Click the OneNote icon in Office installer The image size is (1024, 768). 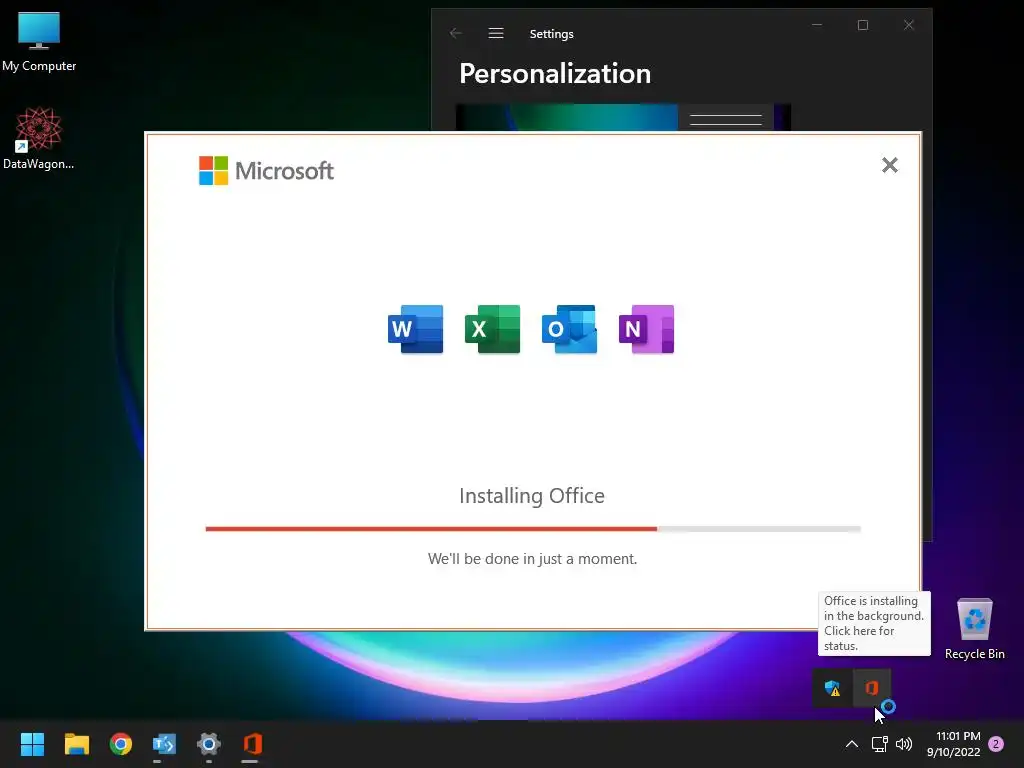647,329
